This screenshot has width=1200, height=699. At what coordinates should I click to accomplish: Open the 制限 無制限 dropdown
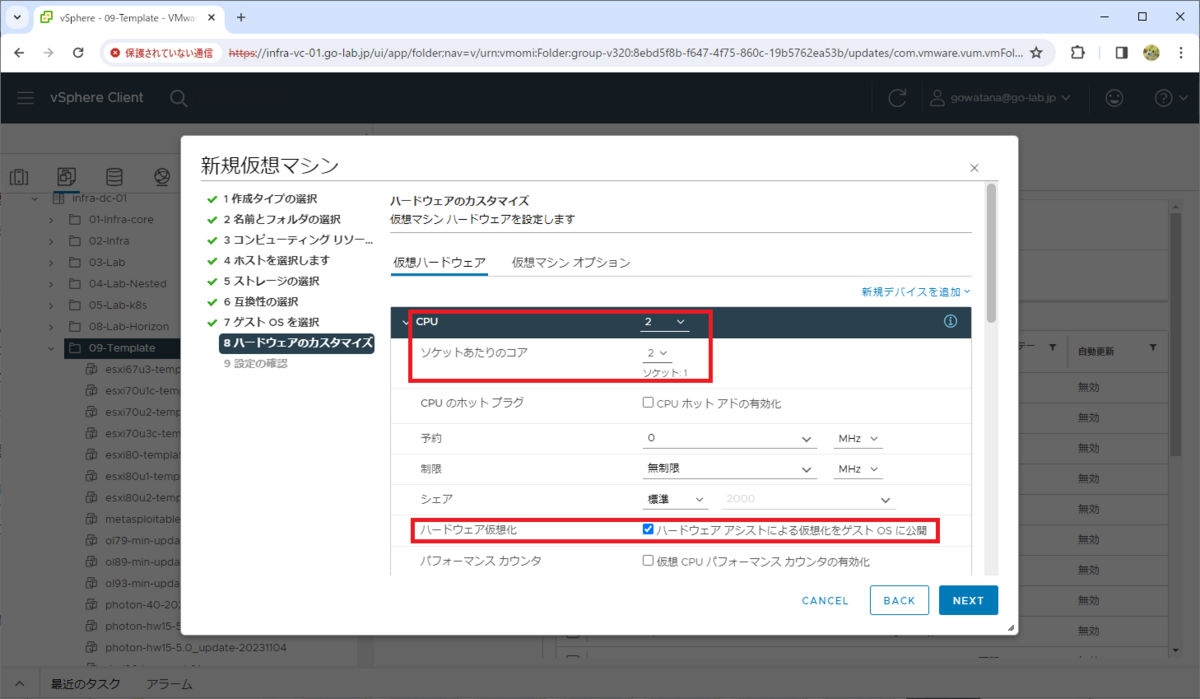pos(729,469)
